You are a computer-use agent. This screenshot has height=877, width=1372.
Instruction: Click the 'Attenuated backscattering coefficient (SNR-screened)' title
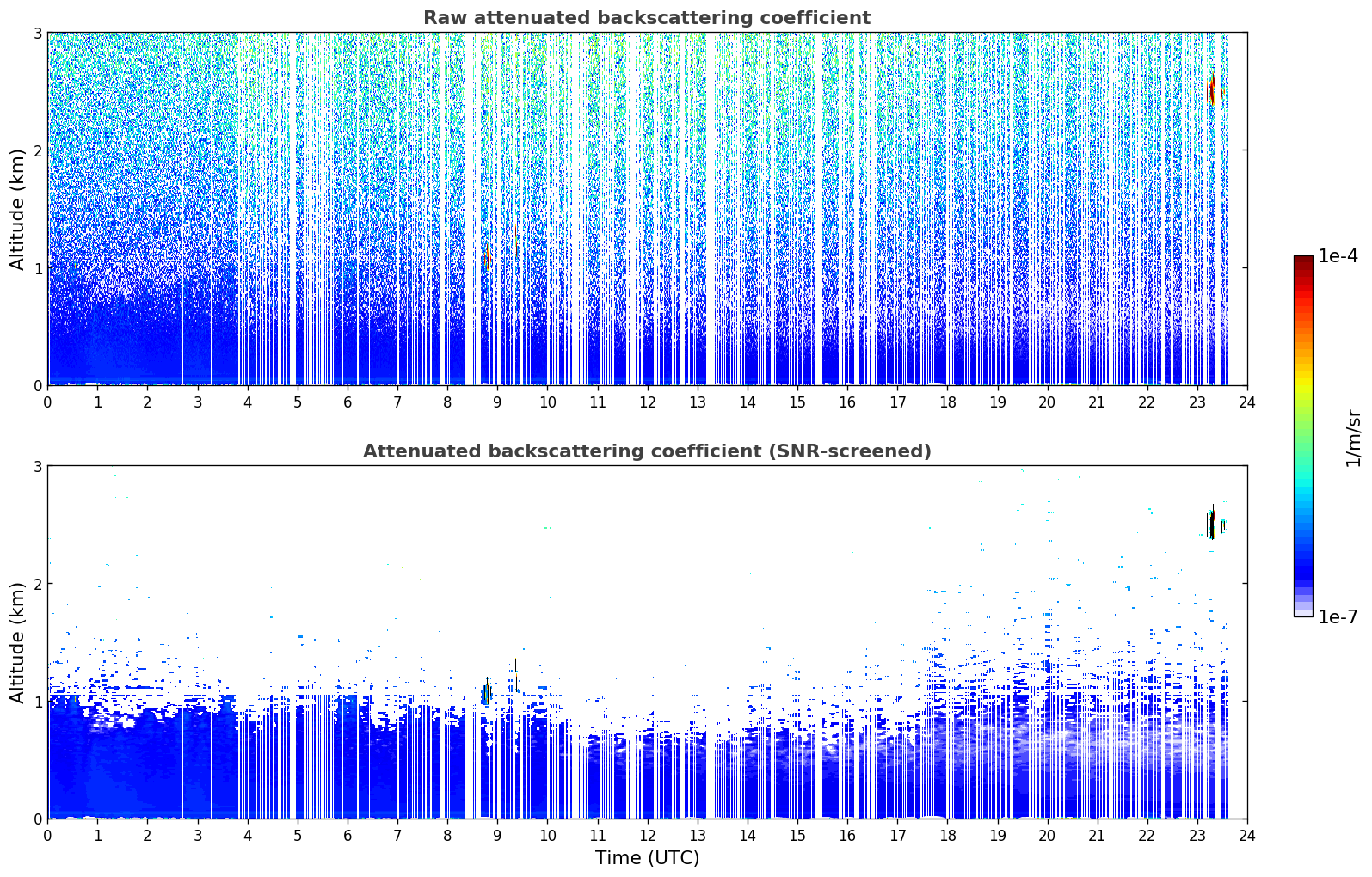click(647, 451)
